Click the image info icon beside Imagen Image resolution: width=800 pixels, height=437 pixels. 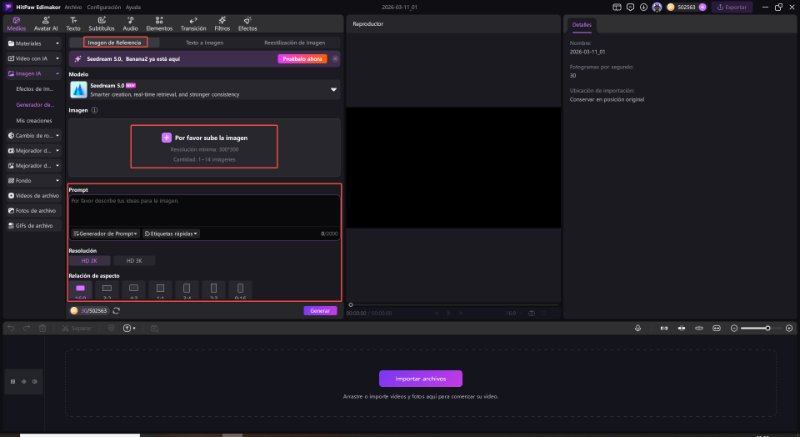click(94, 110)
